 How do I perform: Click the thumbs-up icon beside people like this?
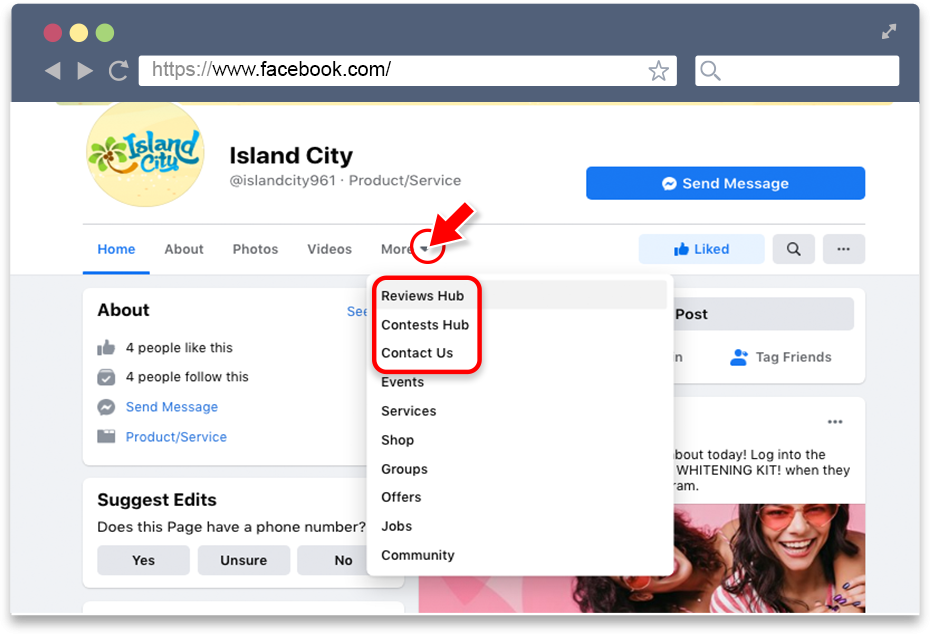106,348
